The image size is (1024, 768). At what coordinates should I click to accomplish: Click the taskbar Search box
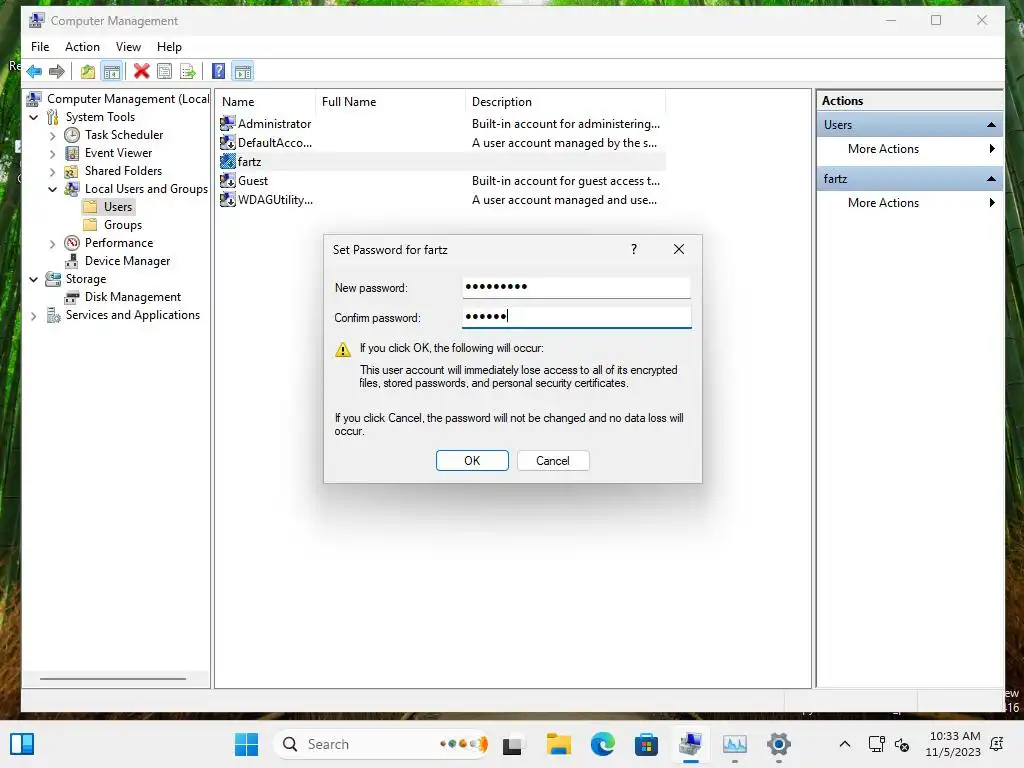[x=381, y=744]
